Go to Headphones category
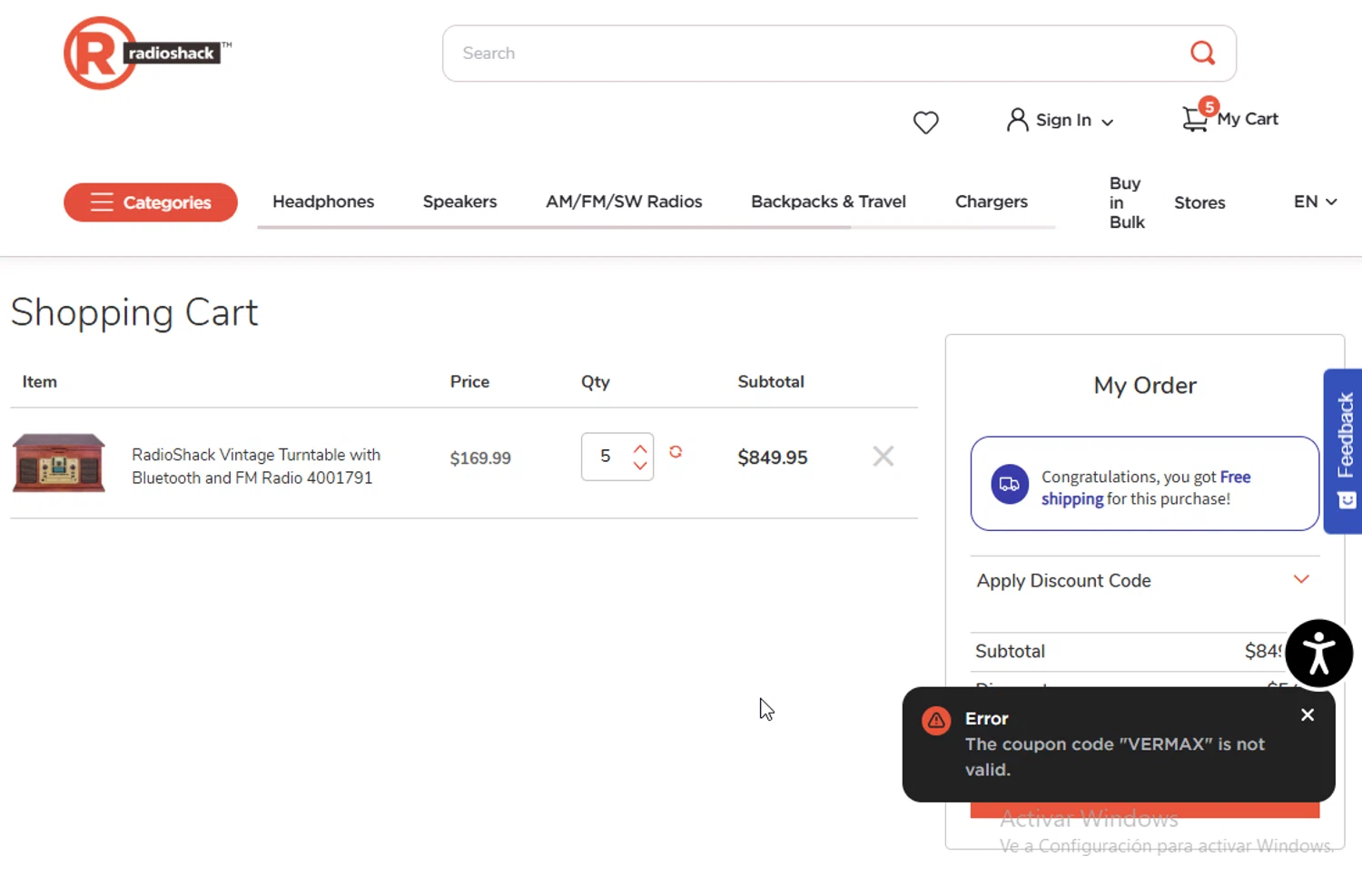The width and height of the screenshot is (1362, 896). pos(323,202)
